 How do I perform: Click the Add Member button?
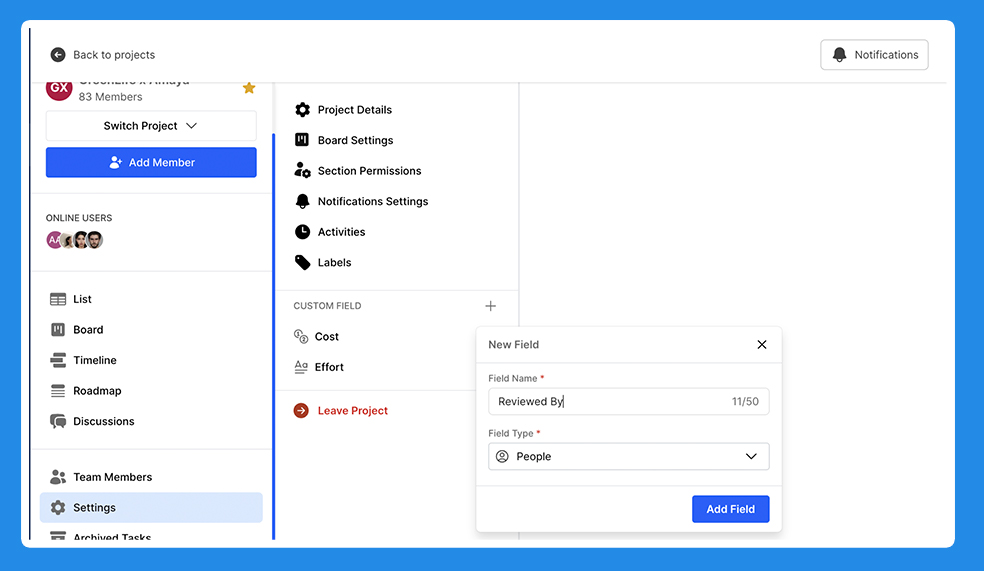click(x=151, y=163)
